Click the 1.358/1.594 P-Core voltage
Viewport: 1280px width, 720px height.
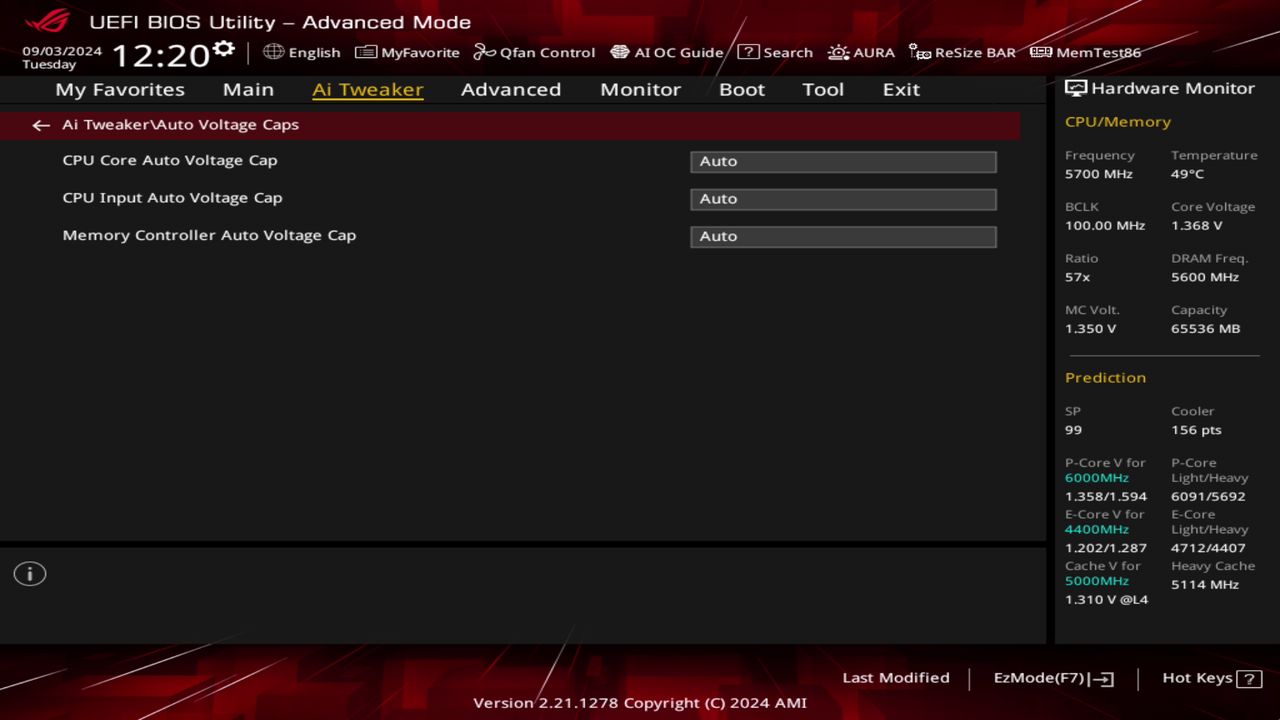[1106, 497]
